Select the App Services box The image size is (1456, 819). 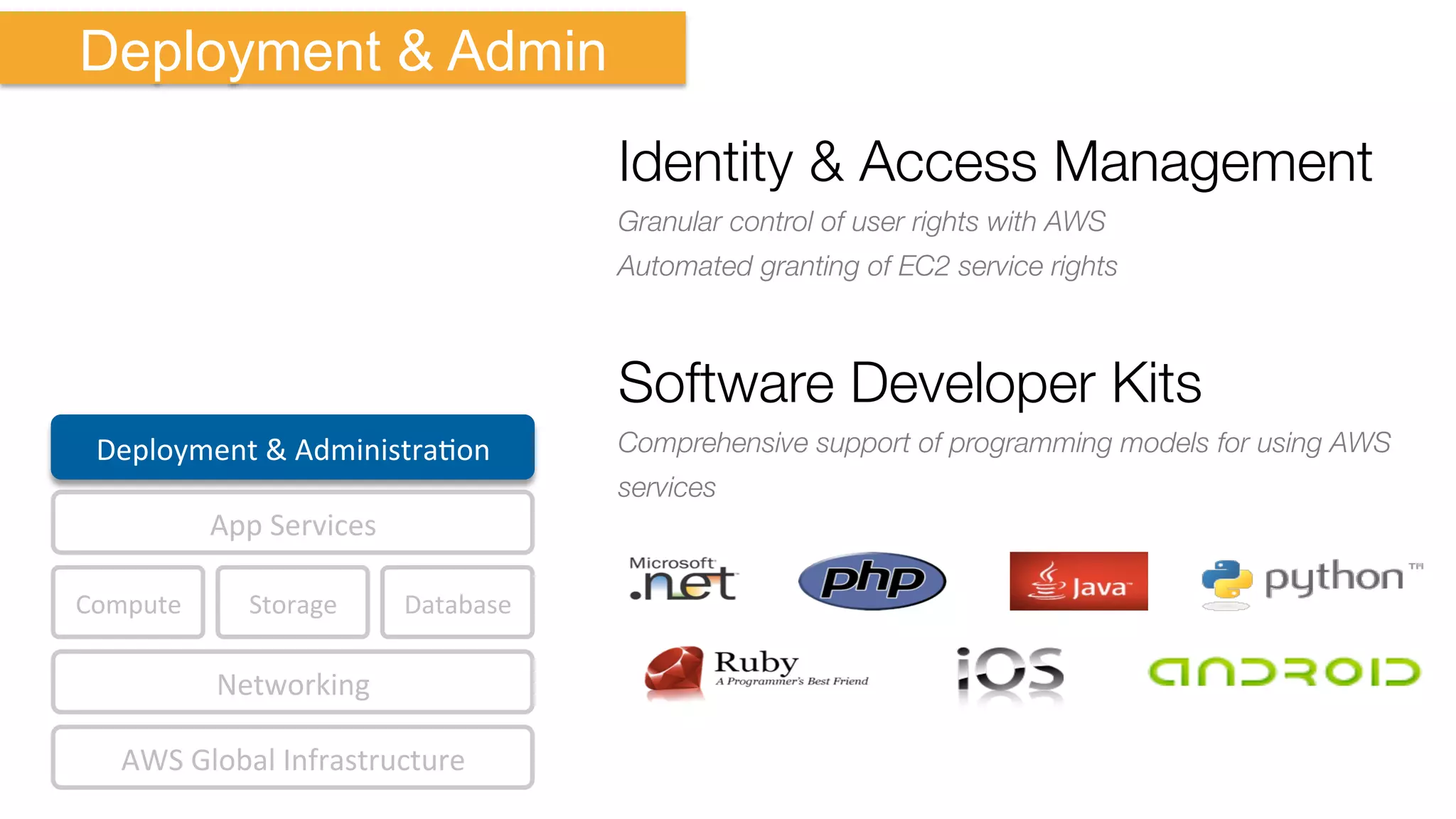[x=292, y=523]
